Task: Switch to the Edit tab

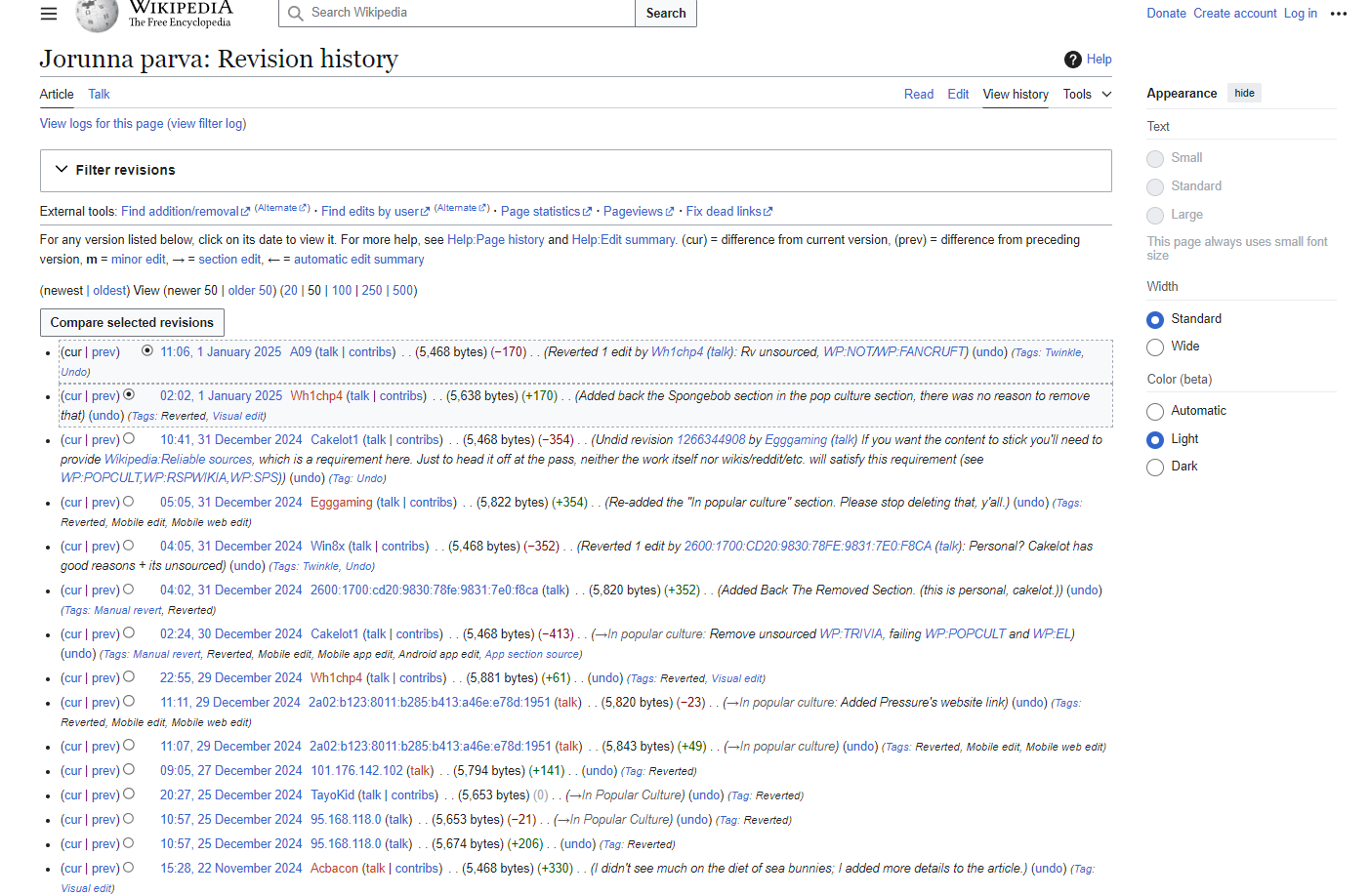Action: pos(958,94)
